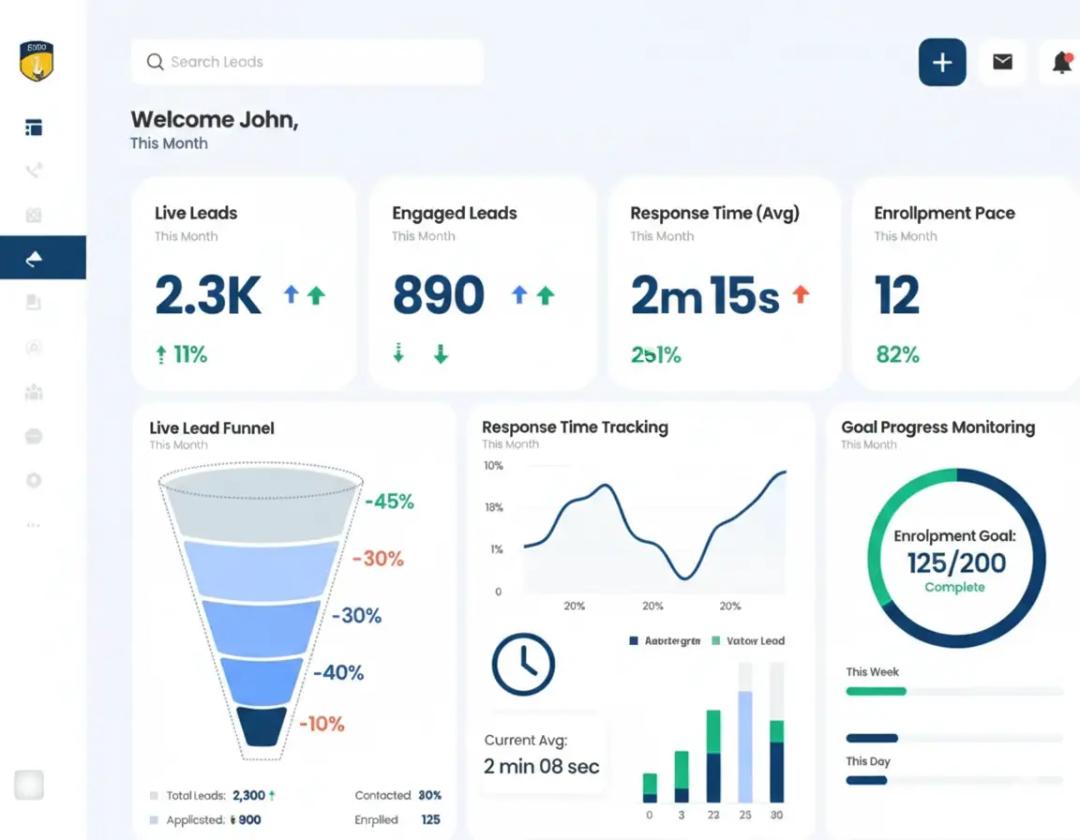Open the chat icon in the sidebar
The width and height of the screenshot is (1080, 840).
tap(33, 436)
